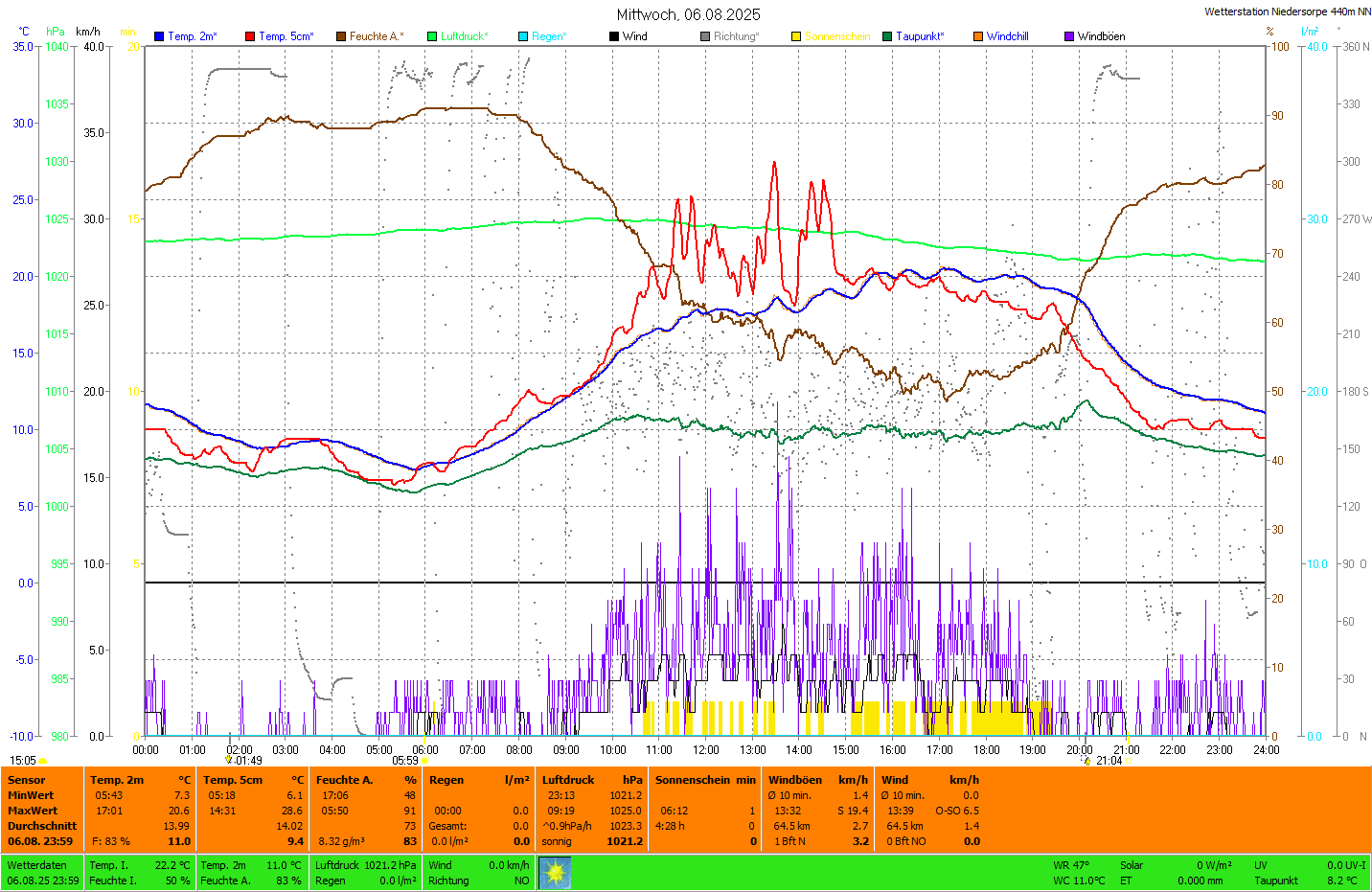Click the brown Feuchte A. legend square
The image size is (1372, 892).
tap(341, 36)
